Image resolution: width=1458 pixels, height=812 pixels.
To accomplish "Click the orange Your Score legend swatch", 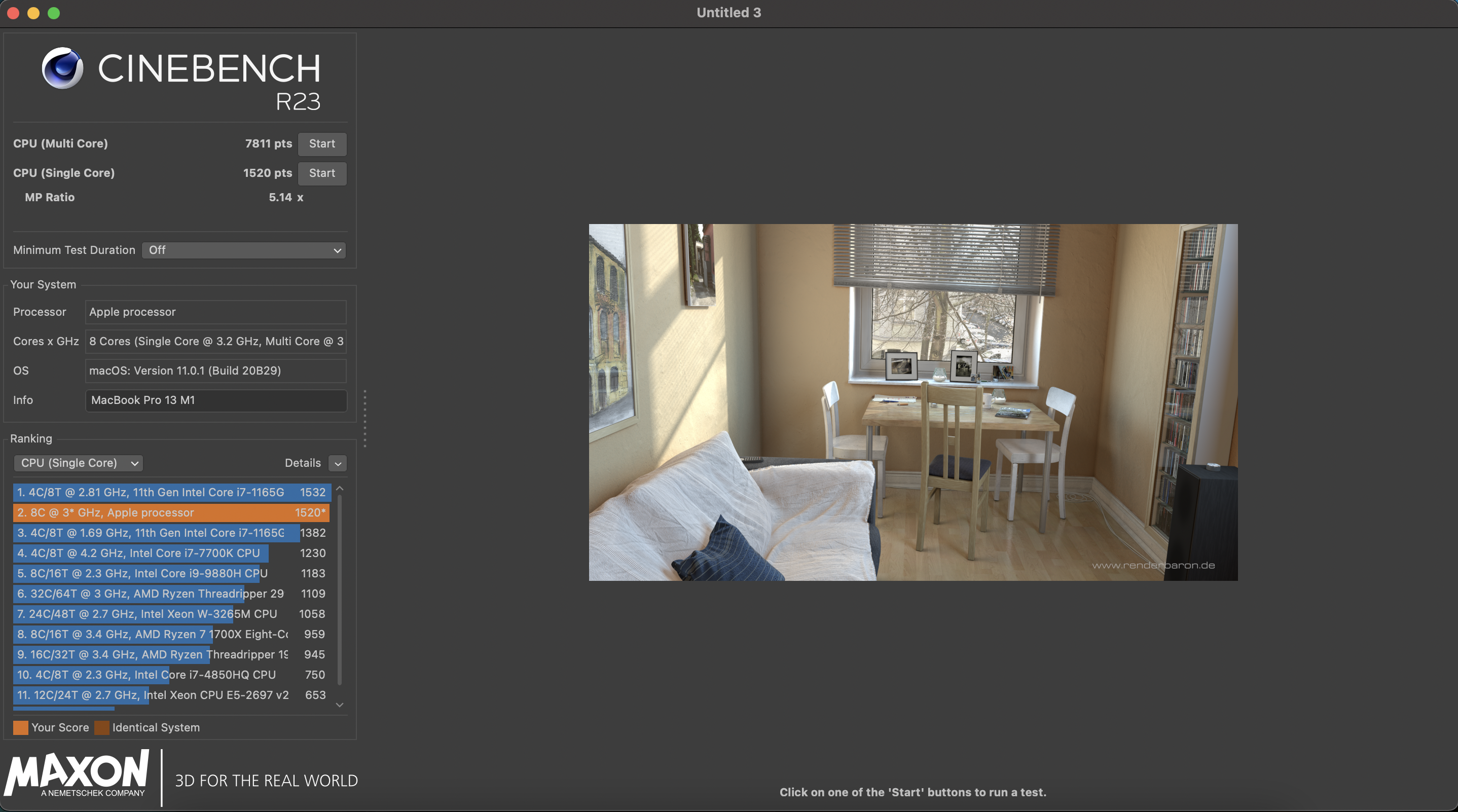I will 20,728.
